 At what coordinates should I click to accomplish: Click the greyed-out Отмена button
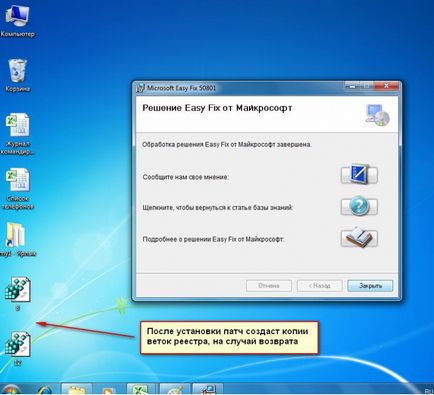tap(269, 286)
